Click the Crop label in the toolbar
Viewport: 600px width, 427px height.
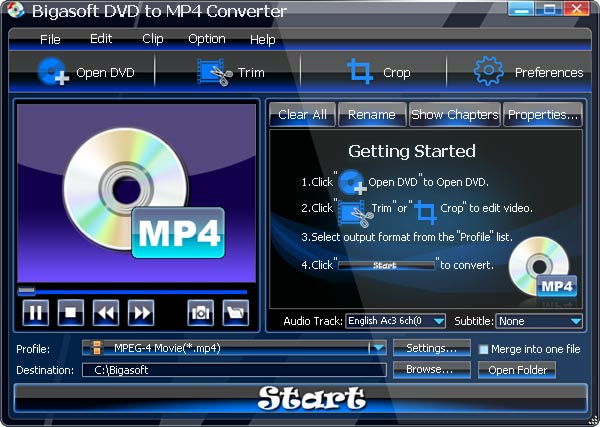396,72
